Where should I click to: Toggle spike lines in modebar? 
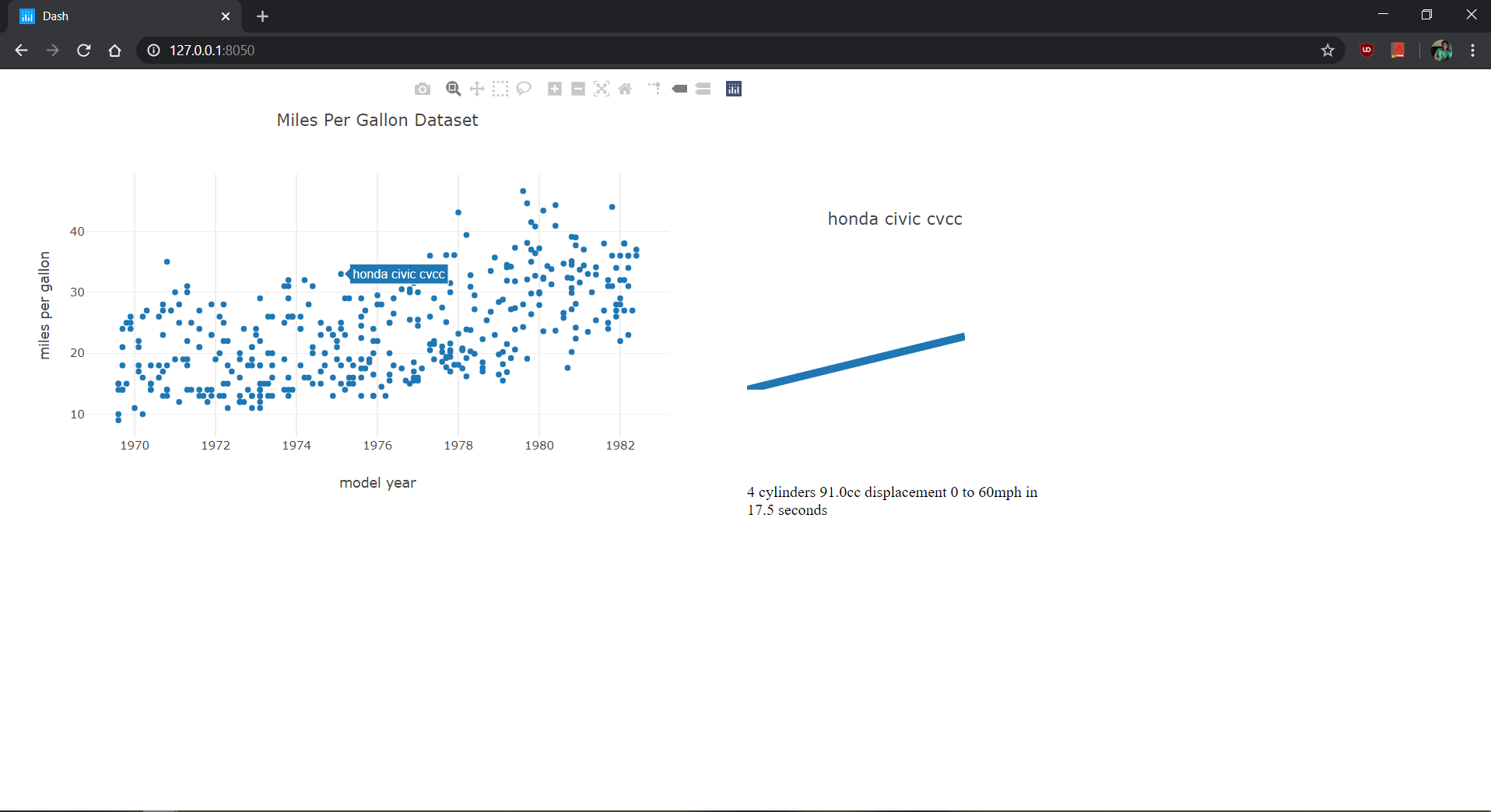point(655,89)
